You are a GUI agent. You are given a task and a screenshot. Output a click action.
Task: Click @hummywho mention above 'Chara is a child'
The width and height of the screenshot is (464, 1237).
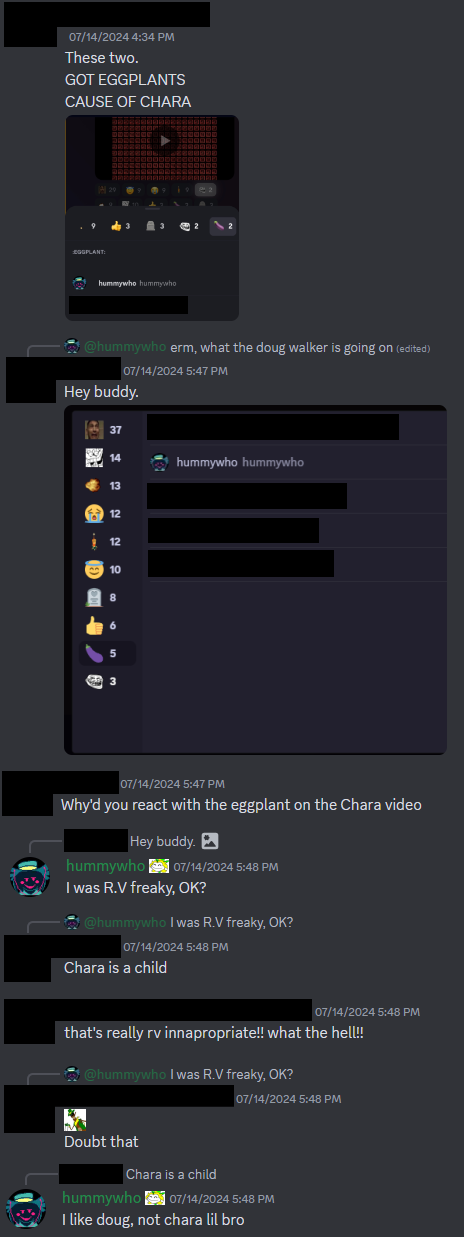[x=125, y=922]
